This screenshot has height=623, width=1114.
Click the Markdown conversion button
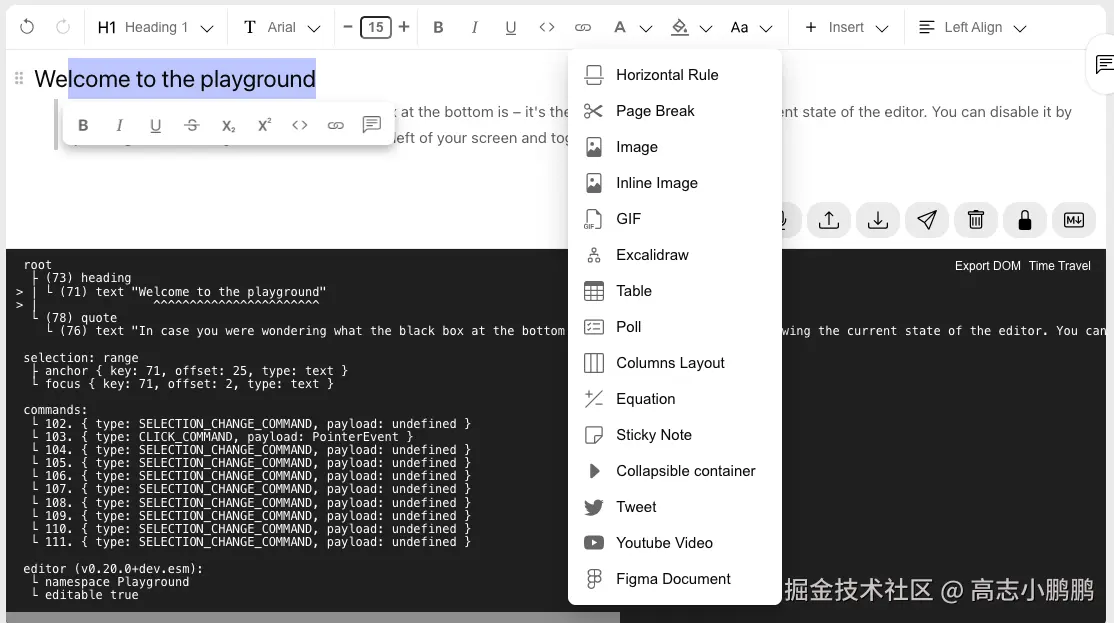pos(1074,220)
